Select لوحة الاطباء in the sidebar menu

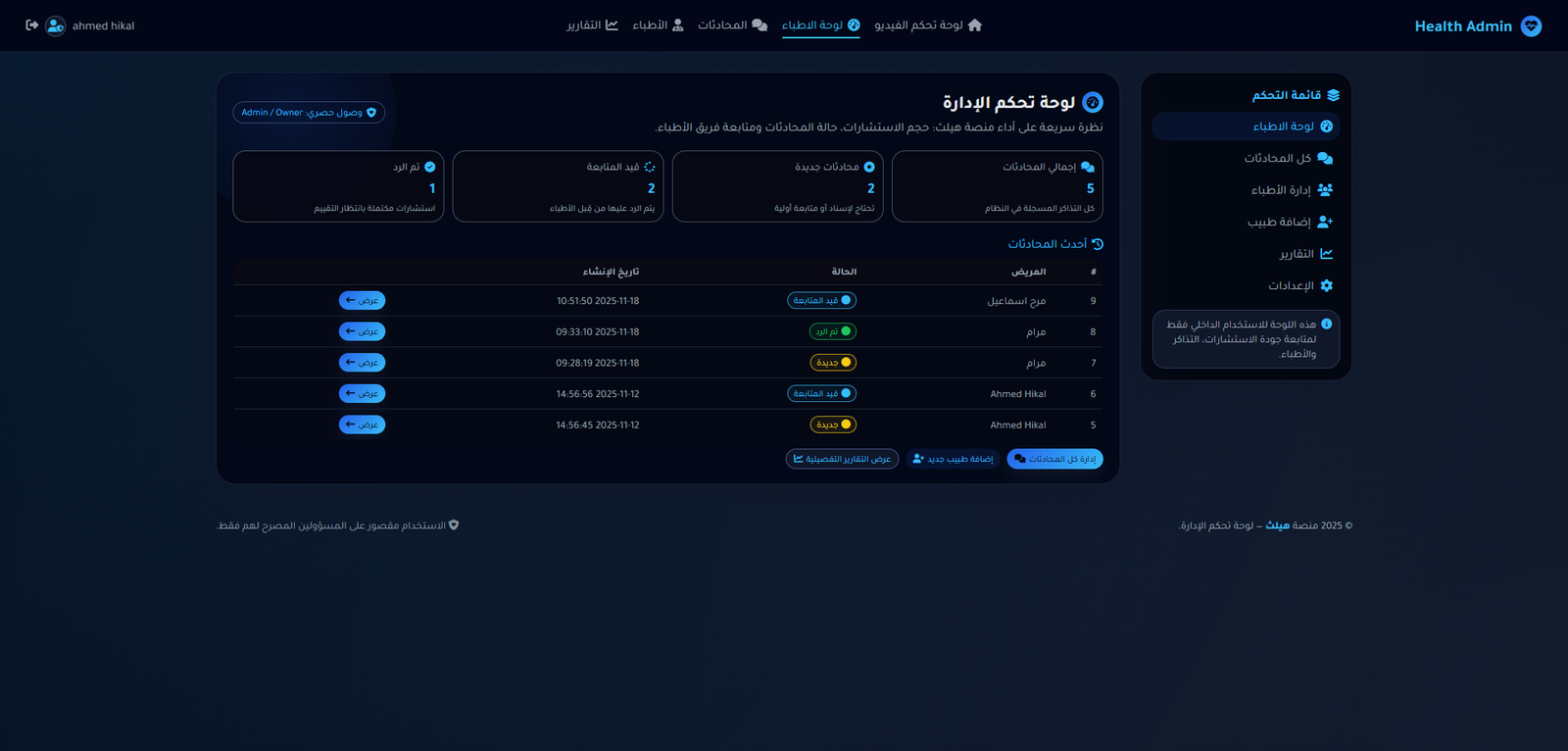[x=1283, y=126]
